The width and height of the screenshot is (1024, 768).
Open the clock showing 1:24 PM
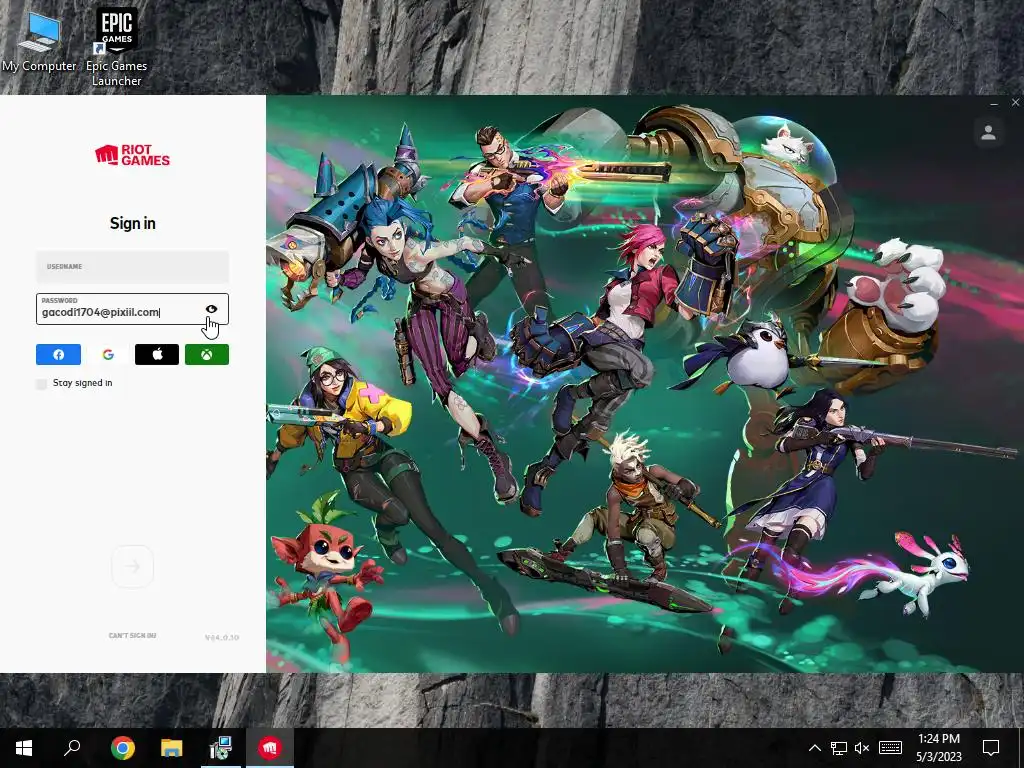tap(938, 748)
